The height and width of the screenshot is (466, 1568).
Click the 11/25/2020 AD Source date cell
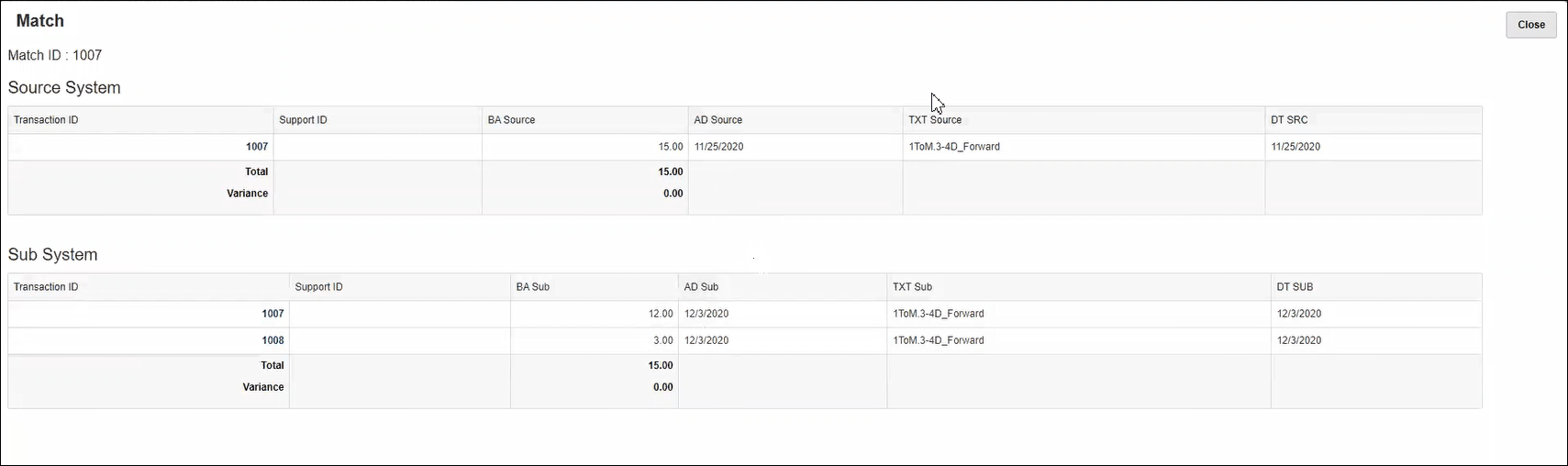[718, 147]
